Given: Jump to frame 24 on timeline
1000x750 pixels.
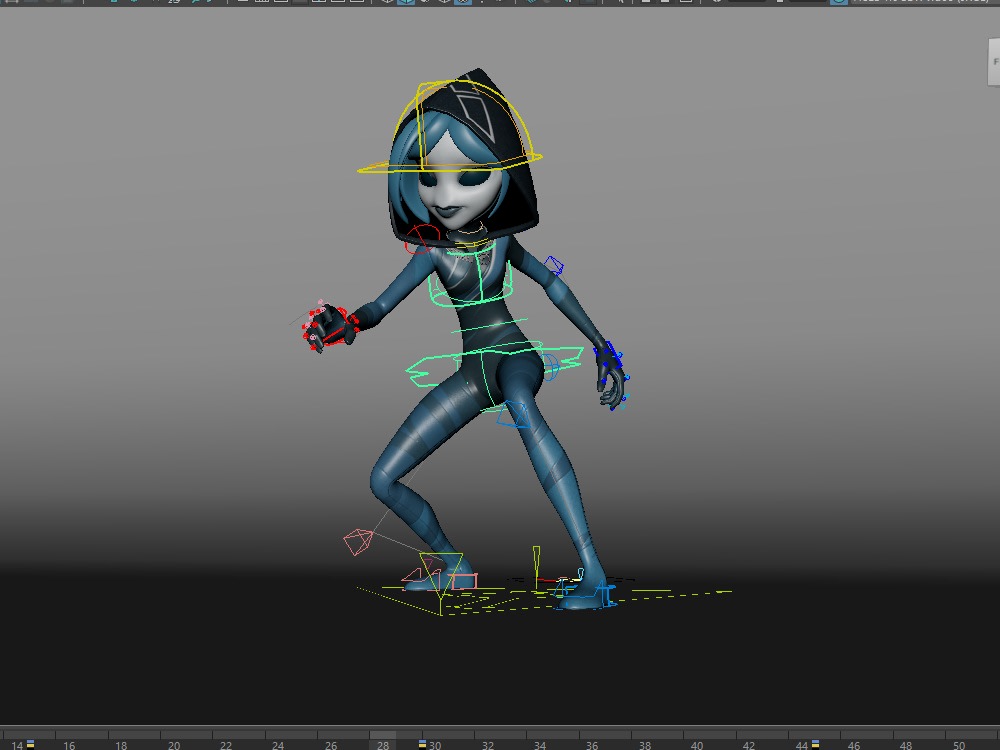Looking at the screenshot, I should tap(278, 745).
